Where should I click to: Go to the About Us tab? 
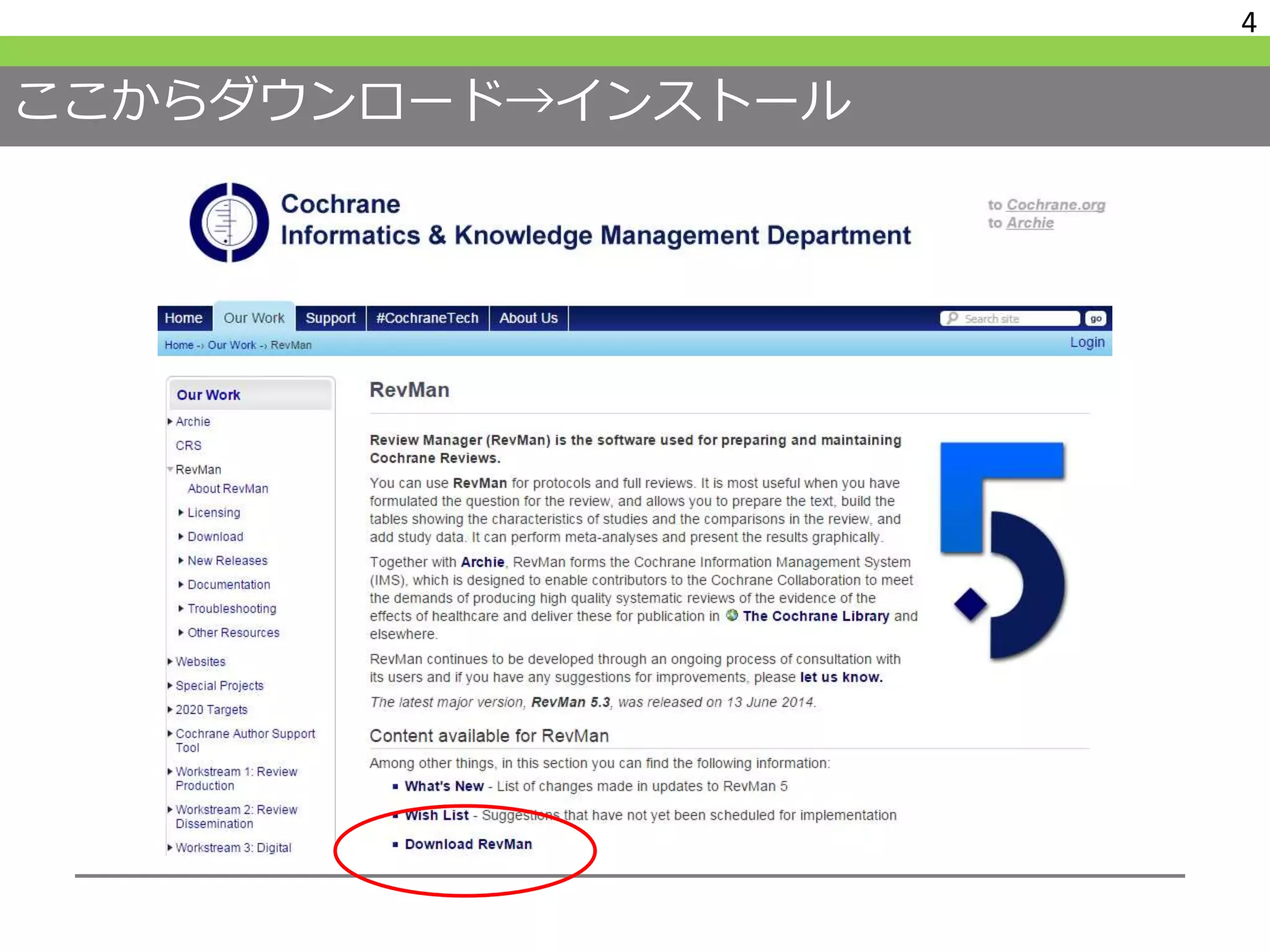528,318
